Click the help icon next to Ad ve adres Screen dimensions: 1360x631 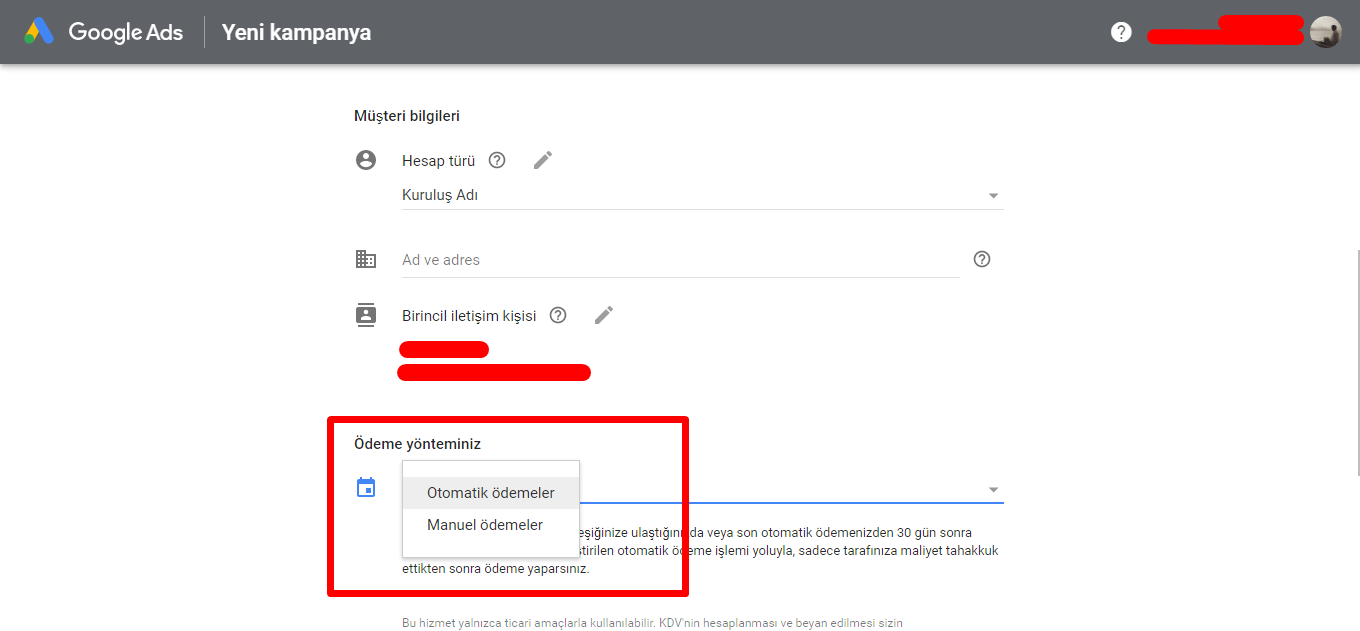point(982,259)
